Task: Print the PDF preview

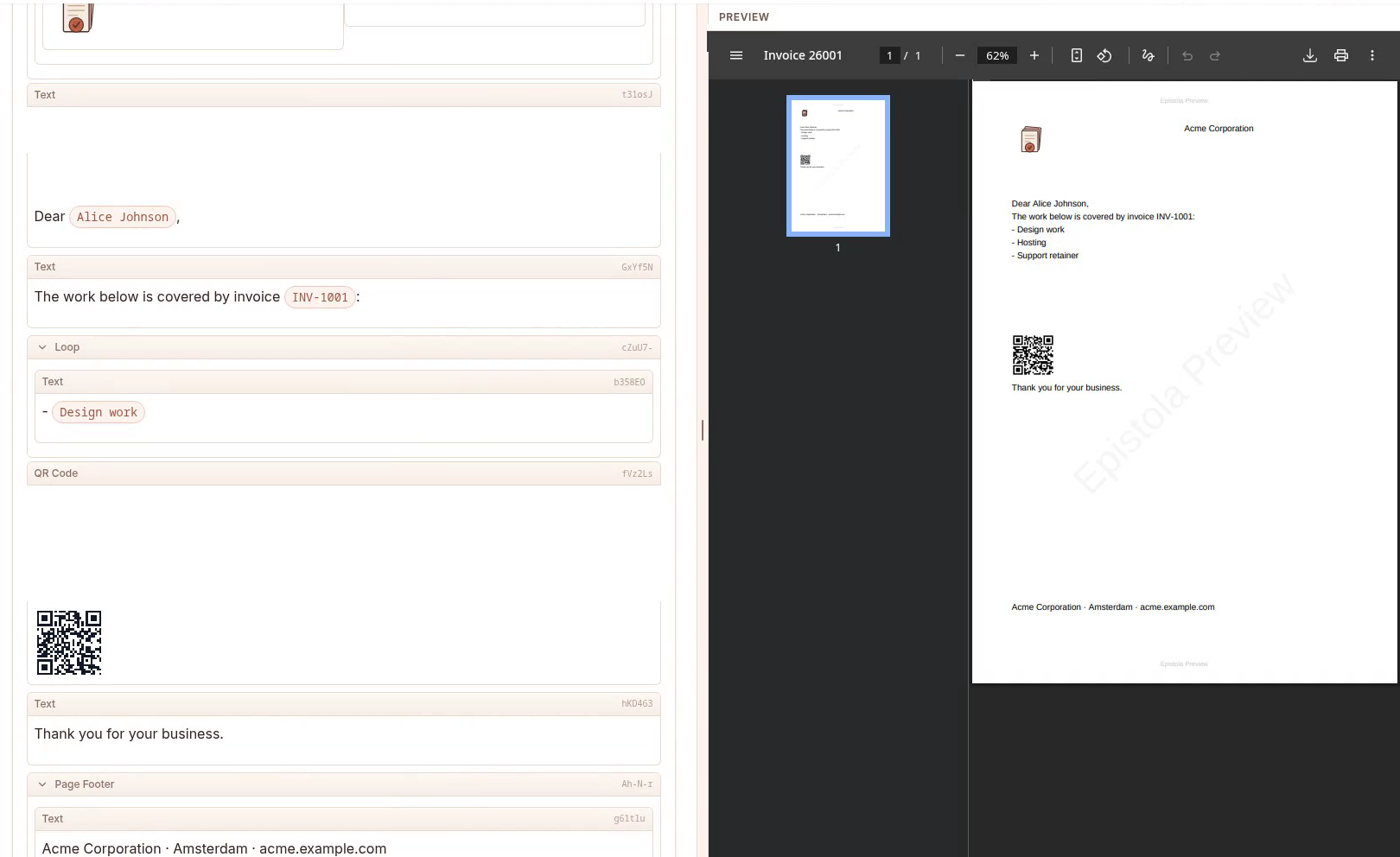Action: tap(1341, 55)
